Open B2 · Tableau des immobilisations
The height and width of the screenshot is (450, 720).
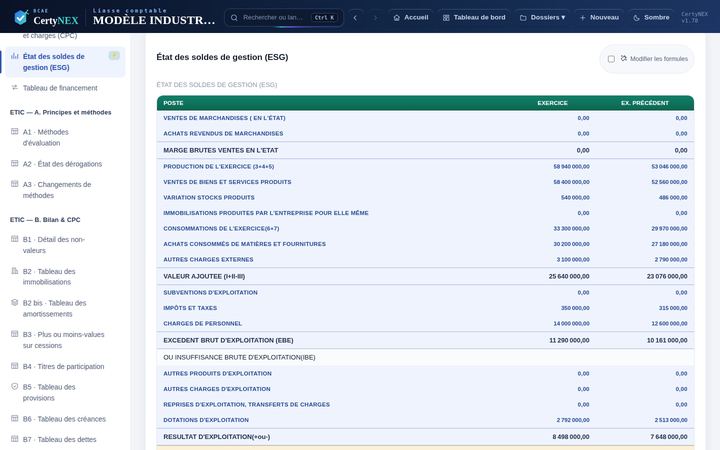pyautogui.click(x=63, y=276)
